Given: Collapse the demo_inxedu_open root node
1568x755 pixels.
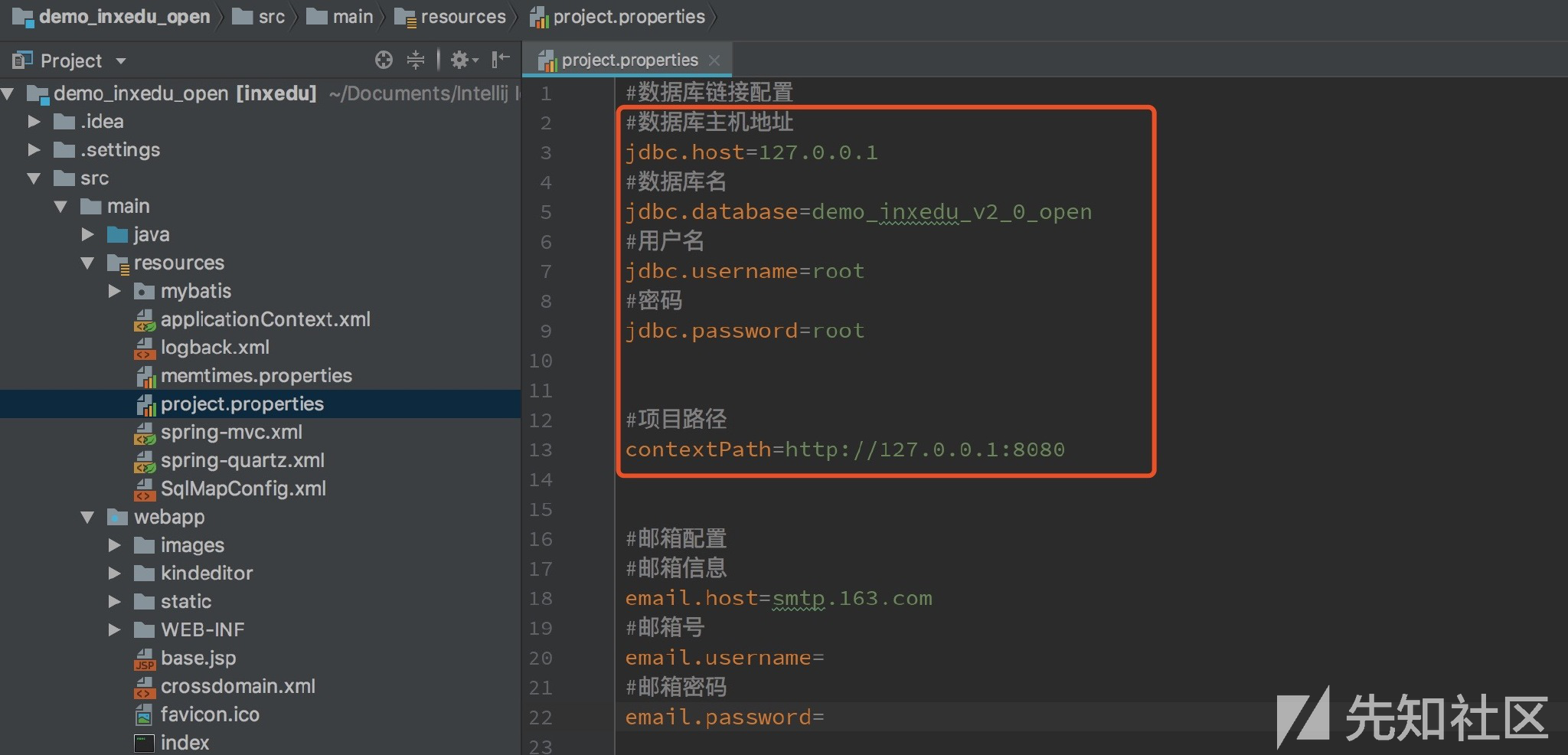Looking at the screenshot, I should 8,94.
